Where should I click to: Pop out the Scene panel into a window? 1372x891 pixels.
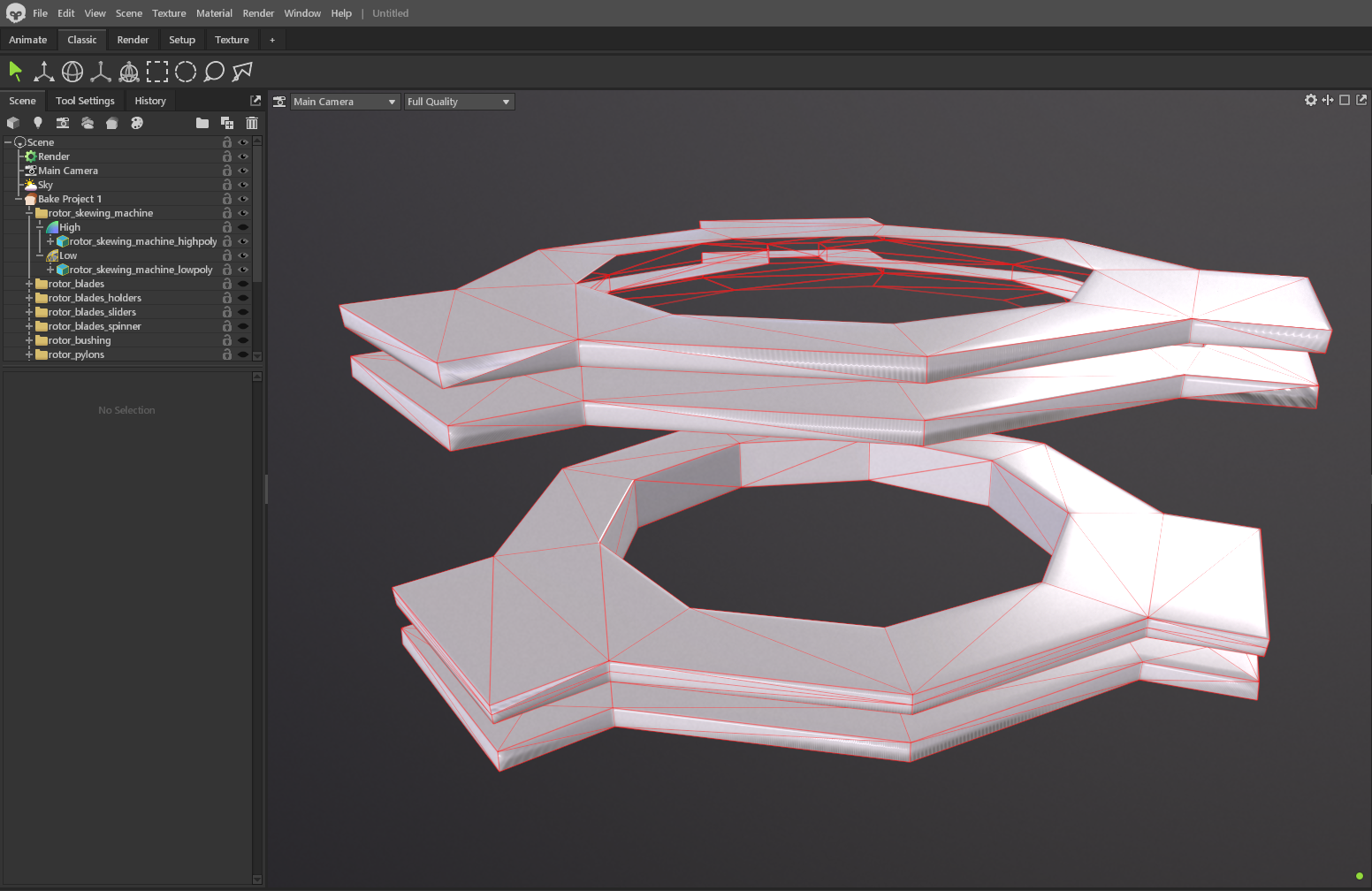[255, 101]
